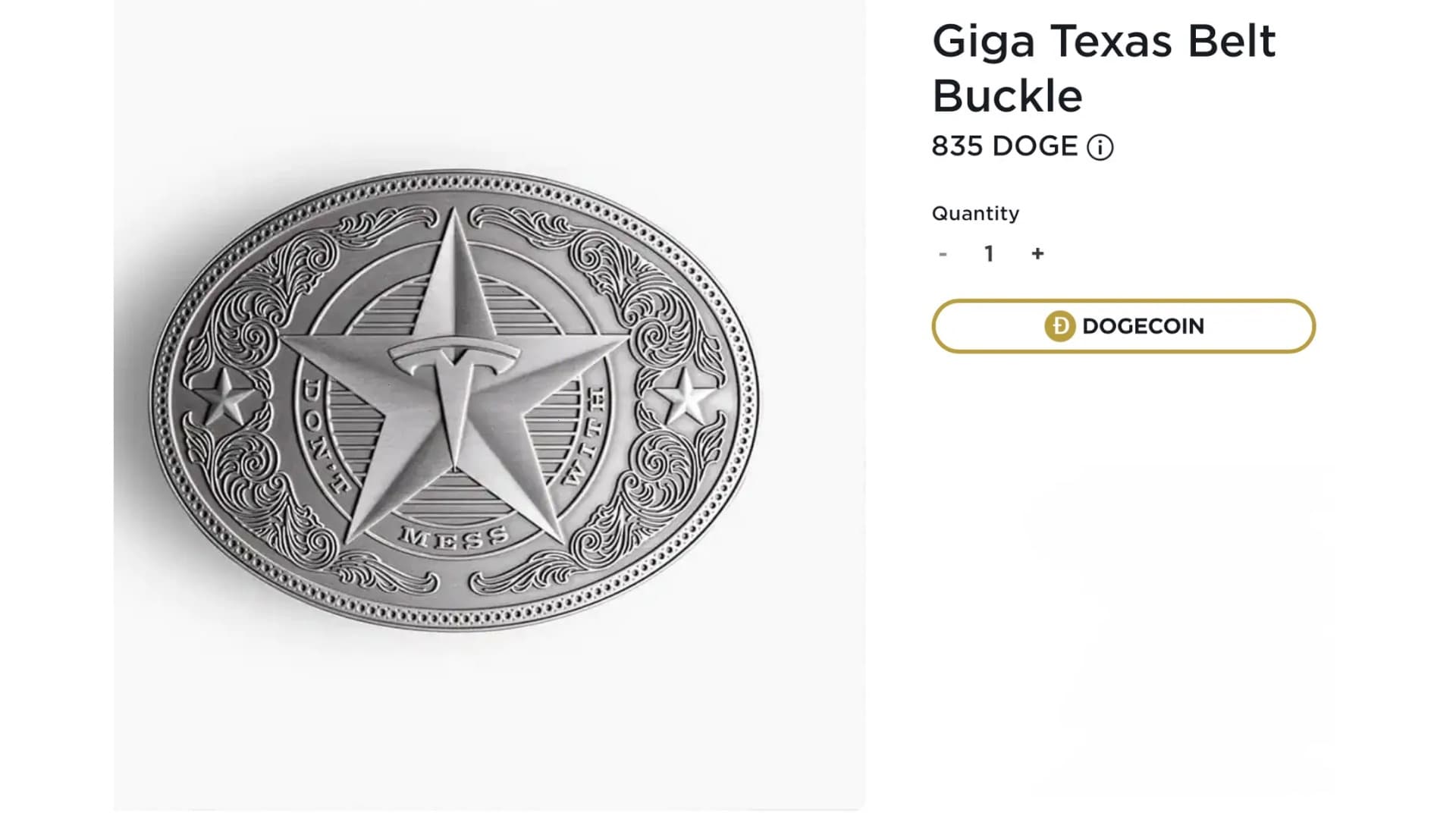Click the word Buckle in product title
The height and width of the screenshot is (819, 1456).
click(x=1007, y=96)
